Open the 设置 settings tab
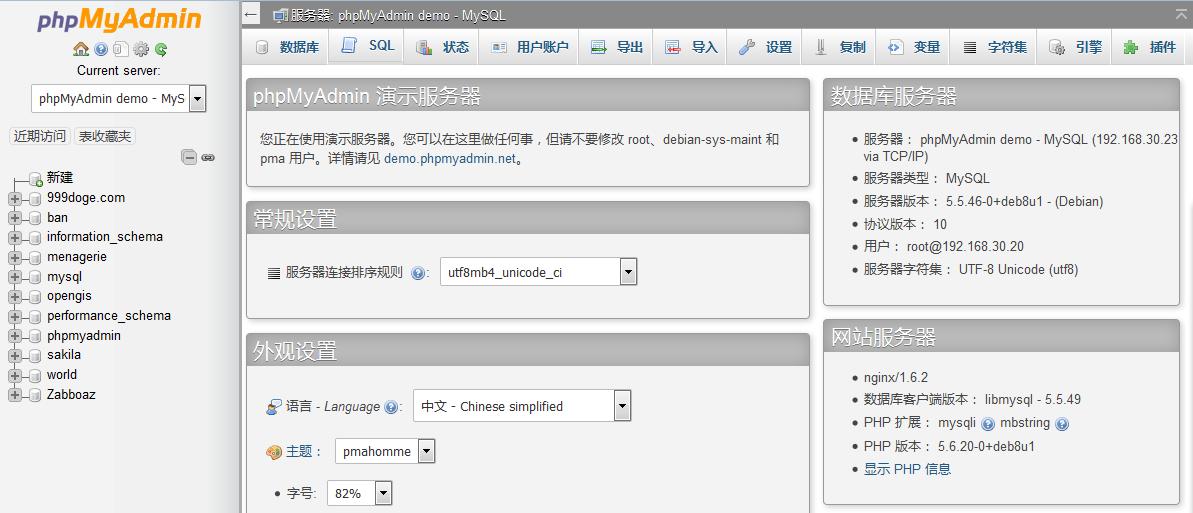Screen dimensions: 1193x513 [765, 47]
